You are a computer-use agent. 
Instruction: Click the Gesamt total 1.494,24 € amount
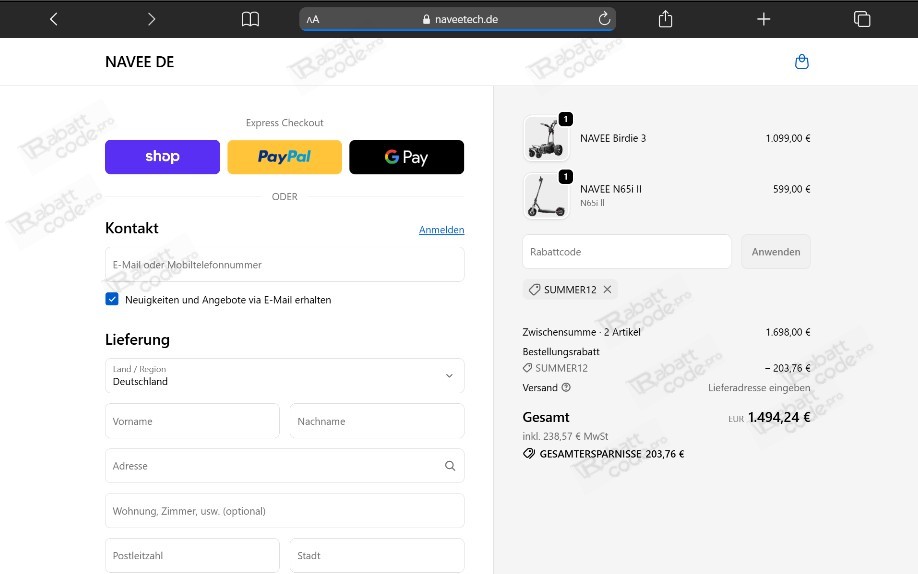[779, 417]
